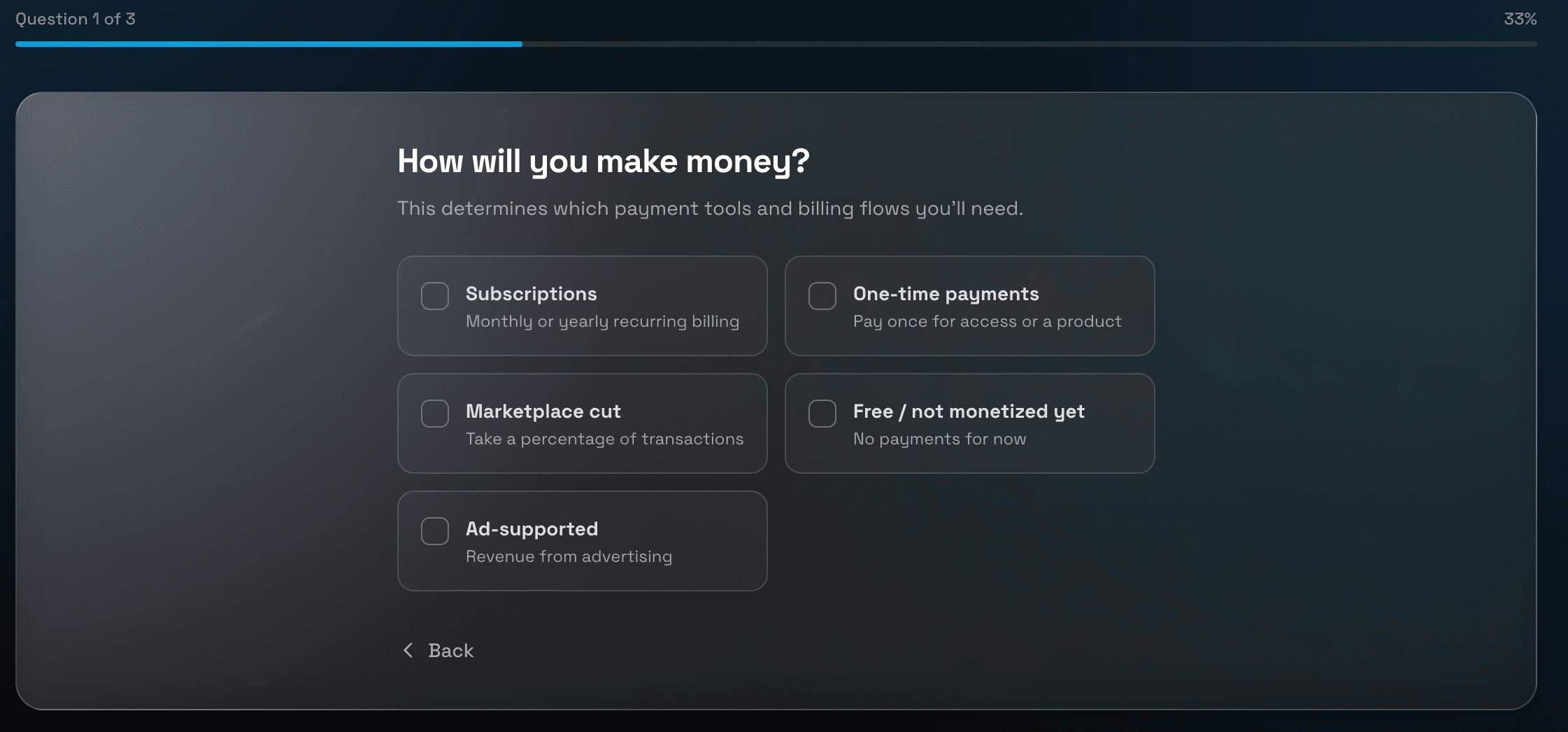Screen dimensions: 1568x732
Task: Select the Marketplace cut option title
Action: point(543,411)
